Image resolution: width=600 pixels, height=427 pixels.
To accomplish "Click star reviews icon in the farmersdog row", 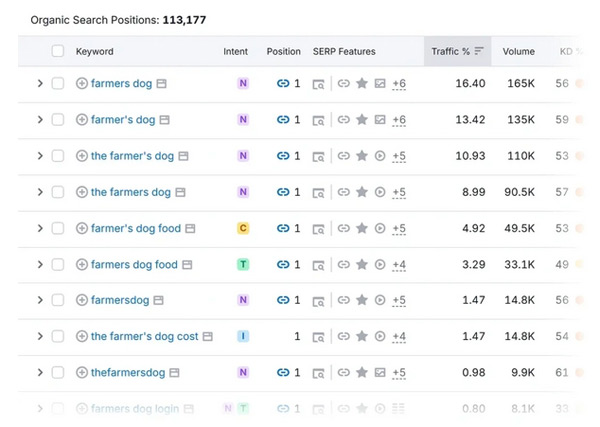I will 362,301.
